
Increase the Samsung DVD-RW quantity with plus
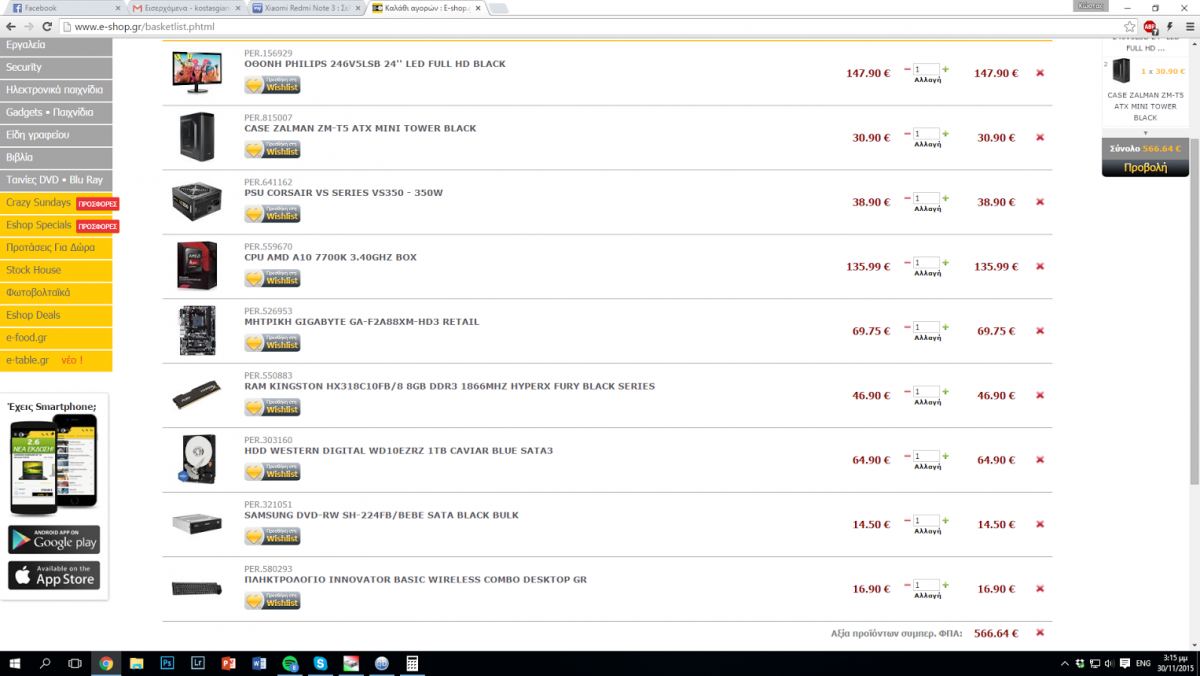[x=945, y=521]
